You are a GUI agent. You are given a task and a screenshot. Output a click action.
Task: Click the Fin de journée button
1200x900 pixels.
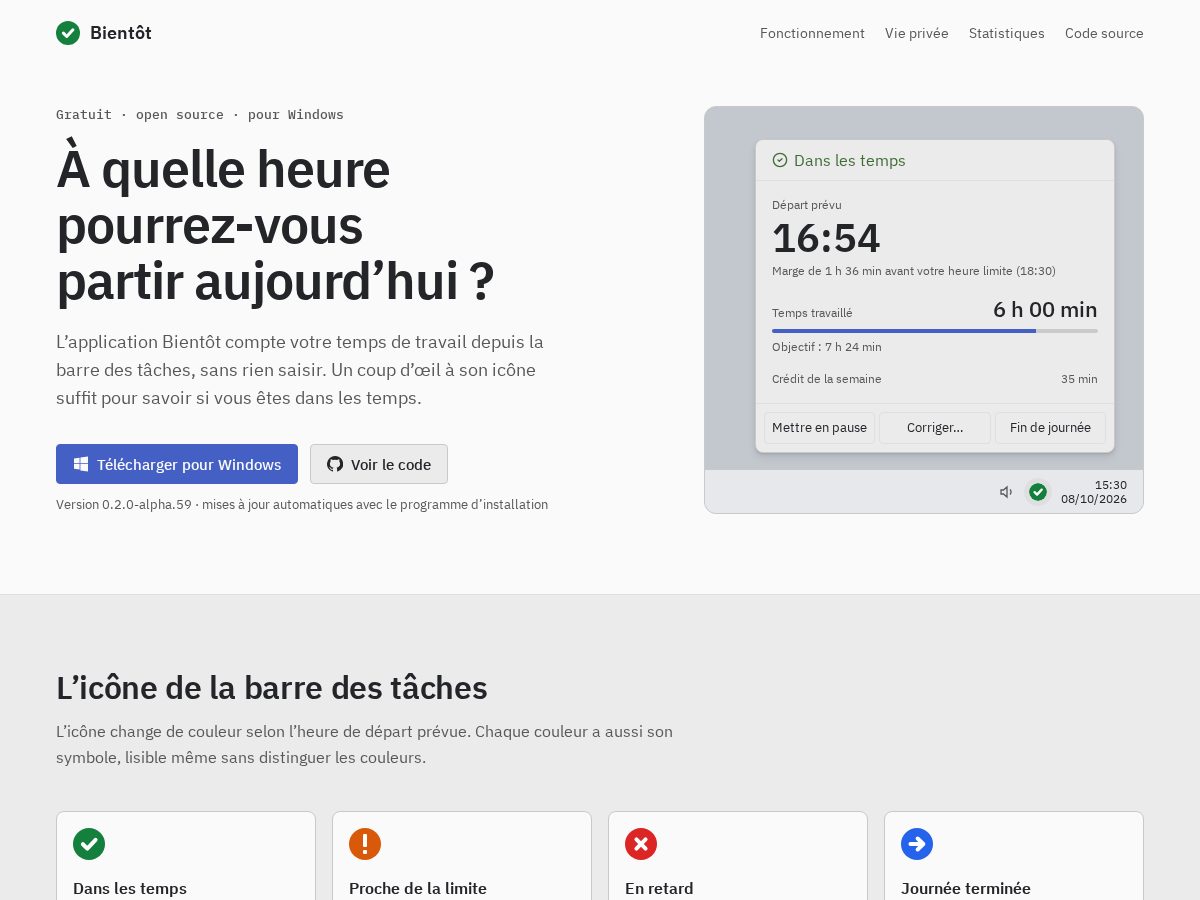click(1050, 428)
